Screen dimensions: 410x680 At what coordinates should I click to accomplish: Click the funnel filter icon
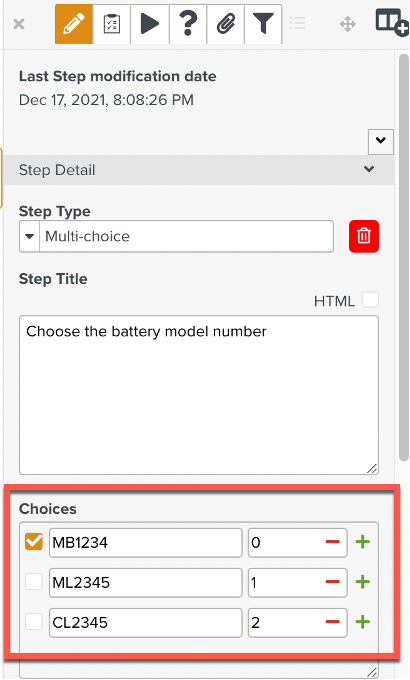pos(263,24)
